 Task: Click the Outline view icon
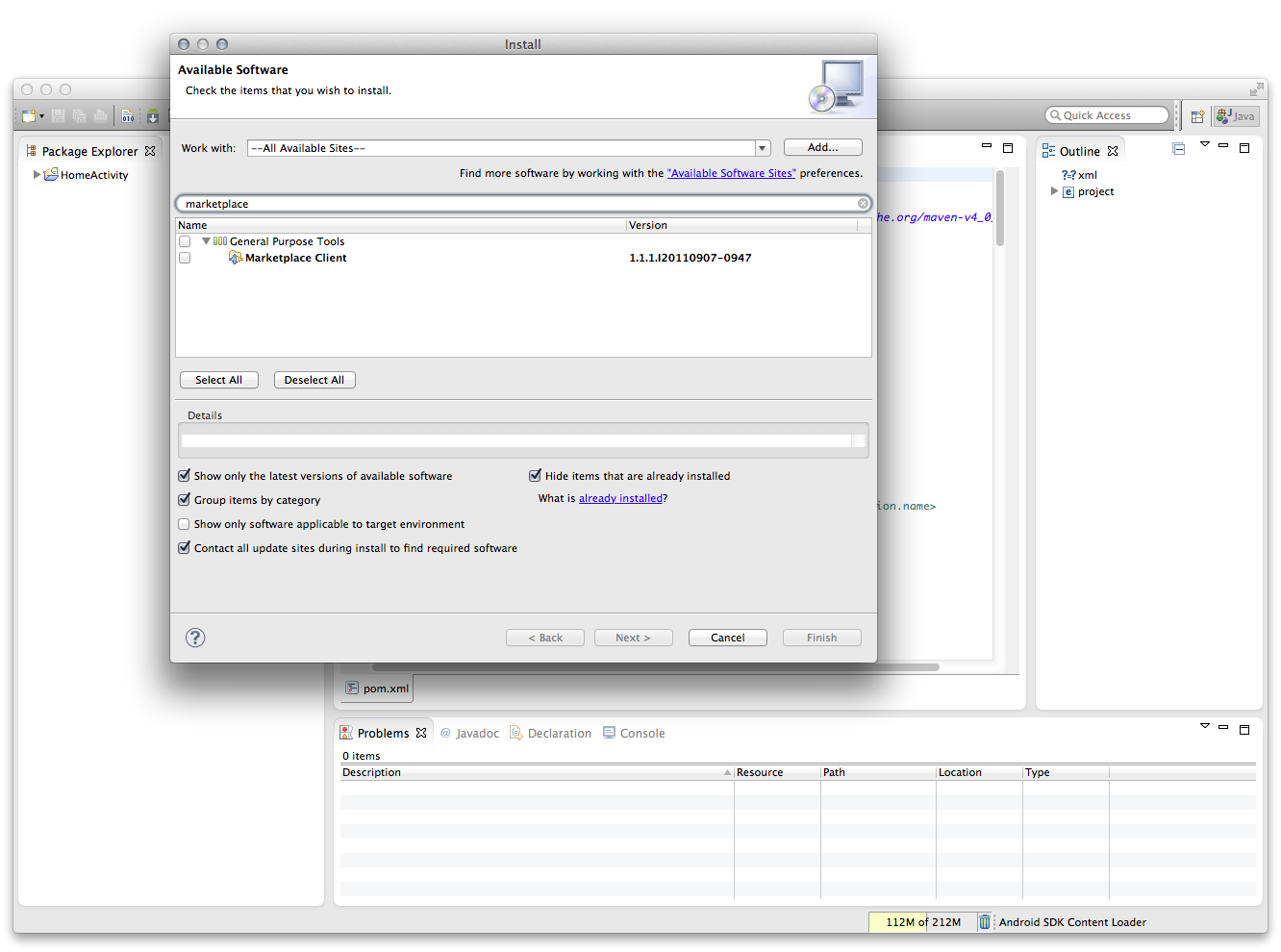[1048, 151]
